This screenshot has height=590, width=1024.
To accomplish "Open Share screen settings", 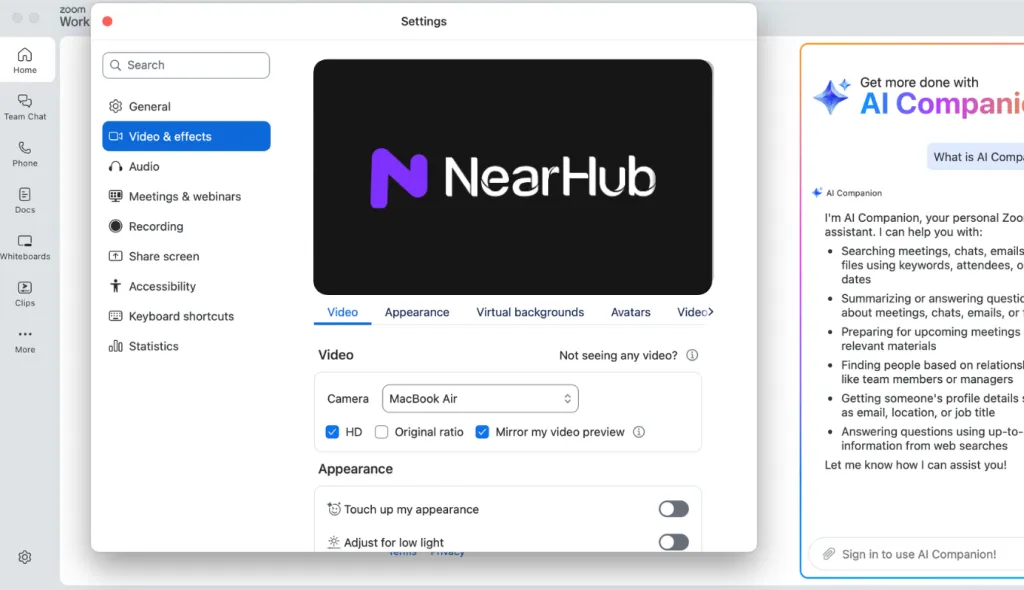I will pos(186,256).
